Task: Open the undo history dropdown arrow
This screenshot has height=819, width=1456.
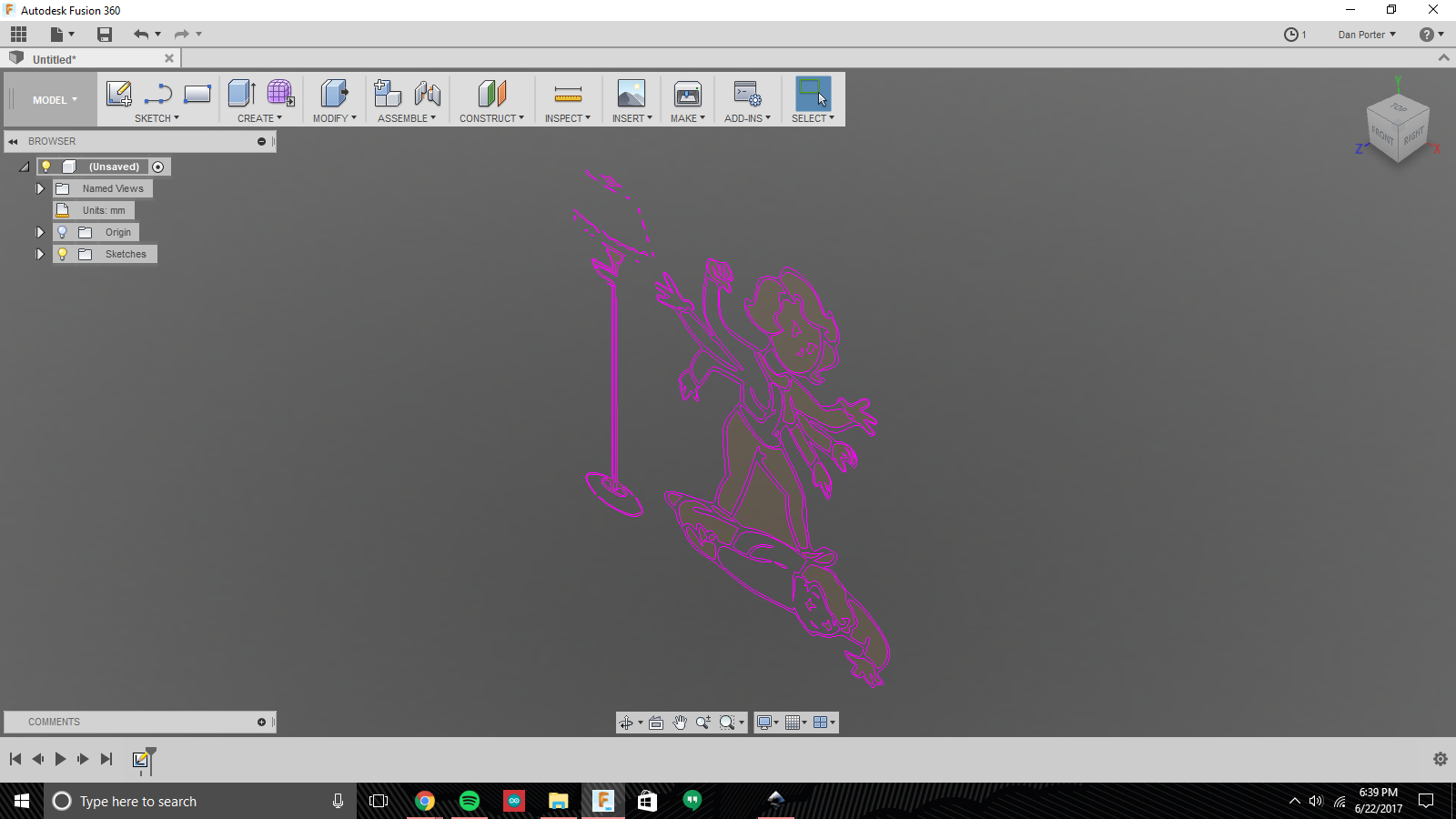Action: (x=158, y=35)
